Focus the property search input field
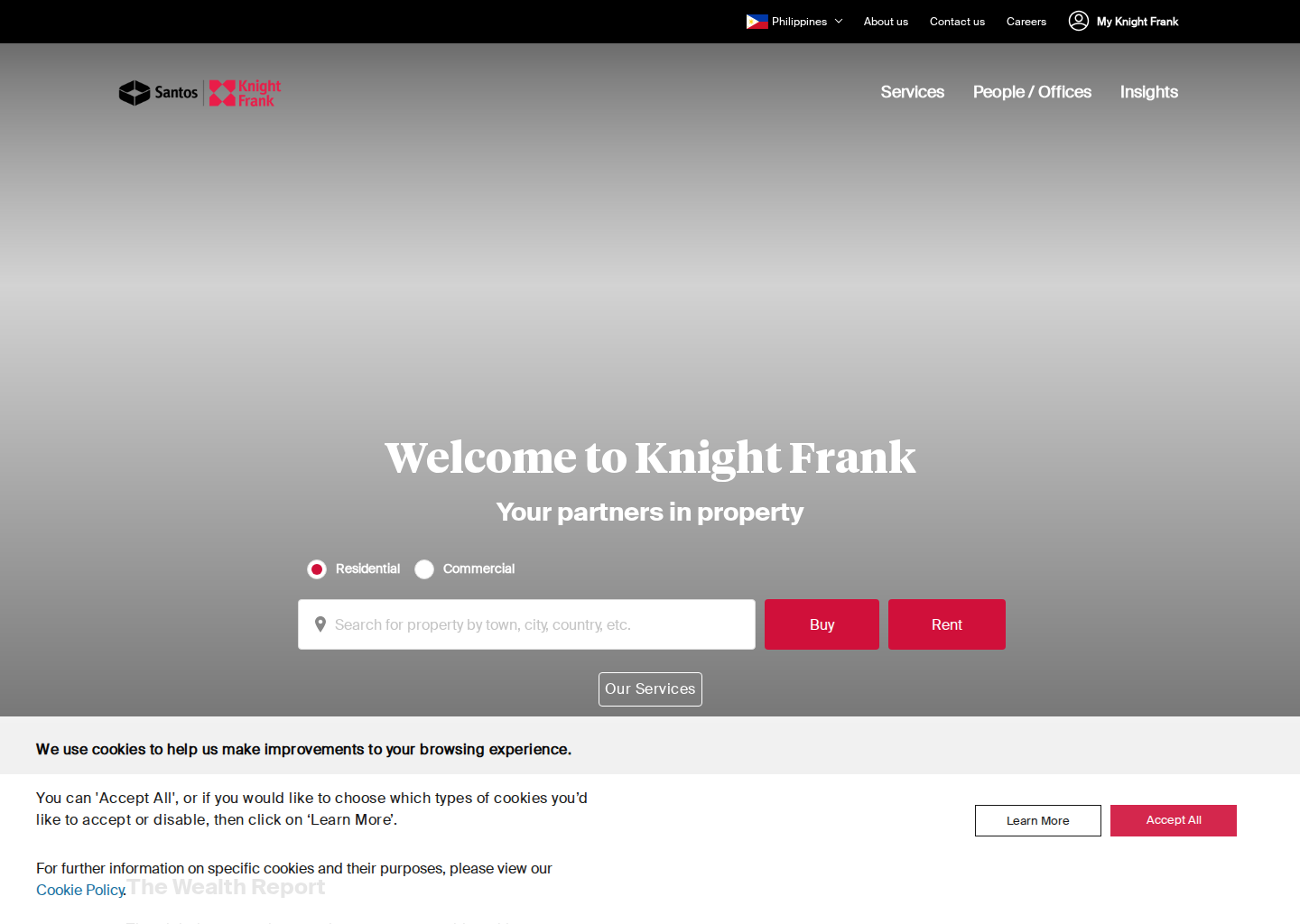Screen dimensions: 1300x924 [526, 624]
